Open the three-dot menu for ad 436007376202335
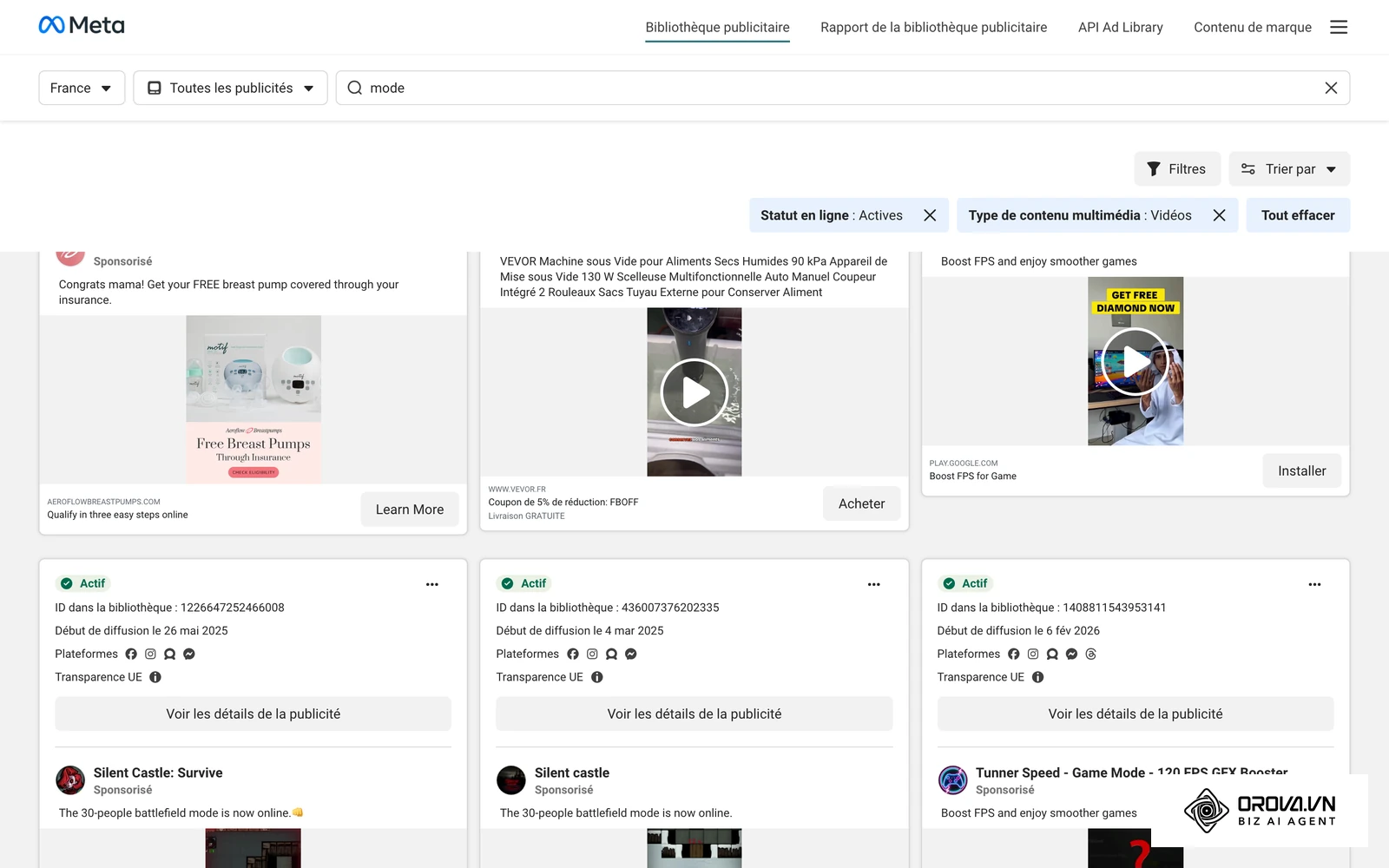Screen dimensions: 1389x868 [873, 584]
